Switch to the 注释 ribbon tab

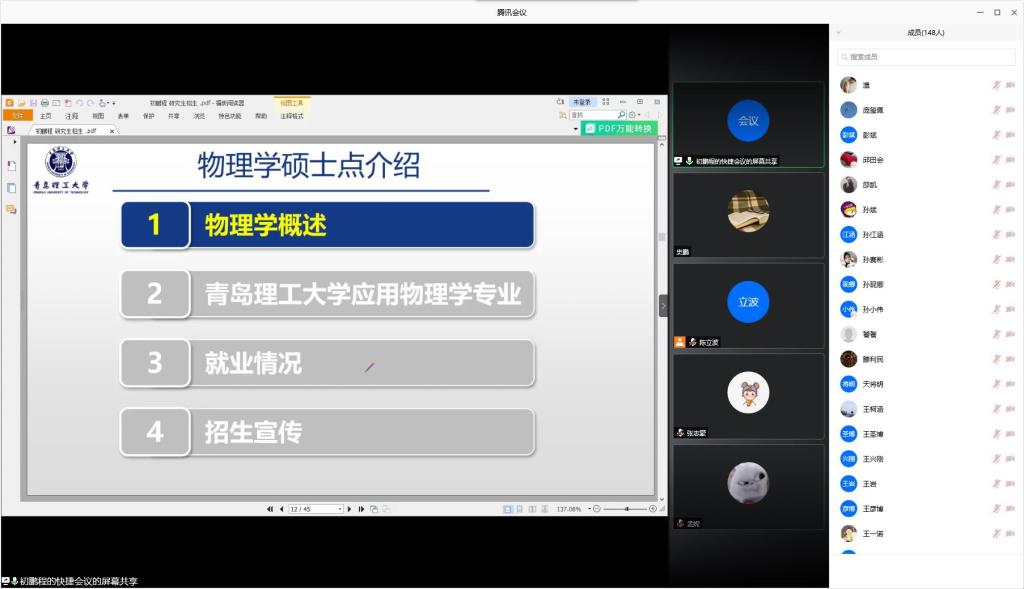click(72, 116)
